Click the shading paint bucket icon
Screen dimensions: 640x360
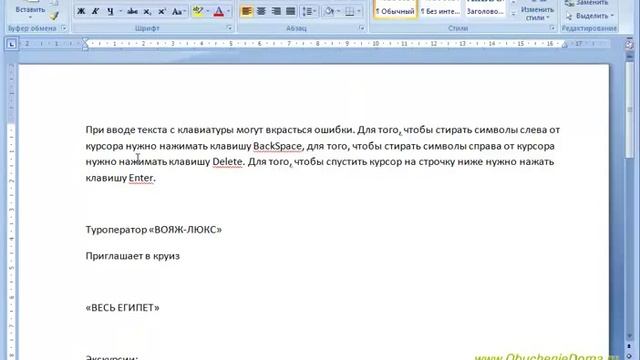[329, 11]
